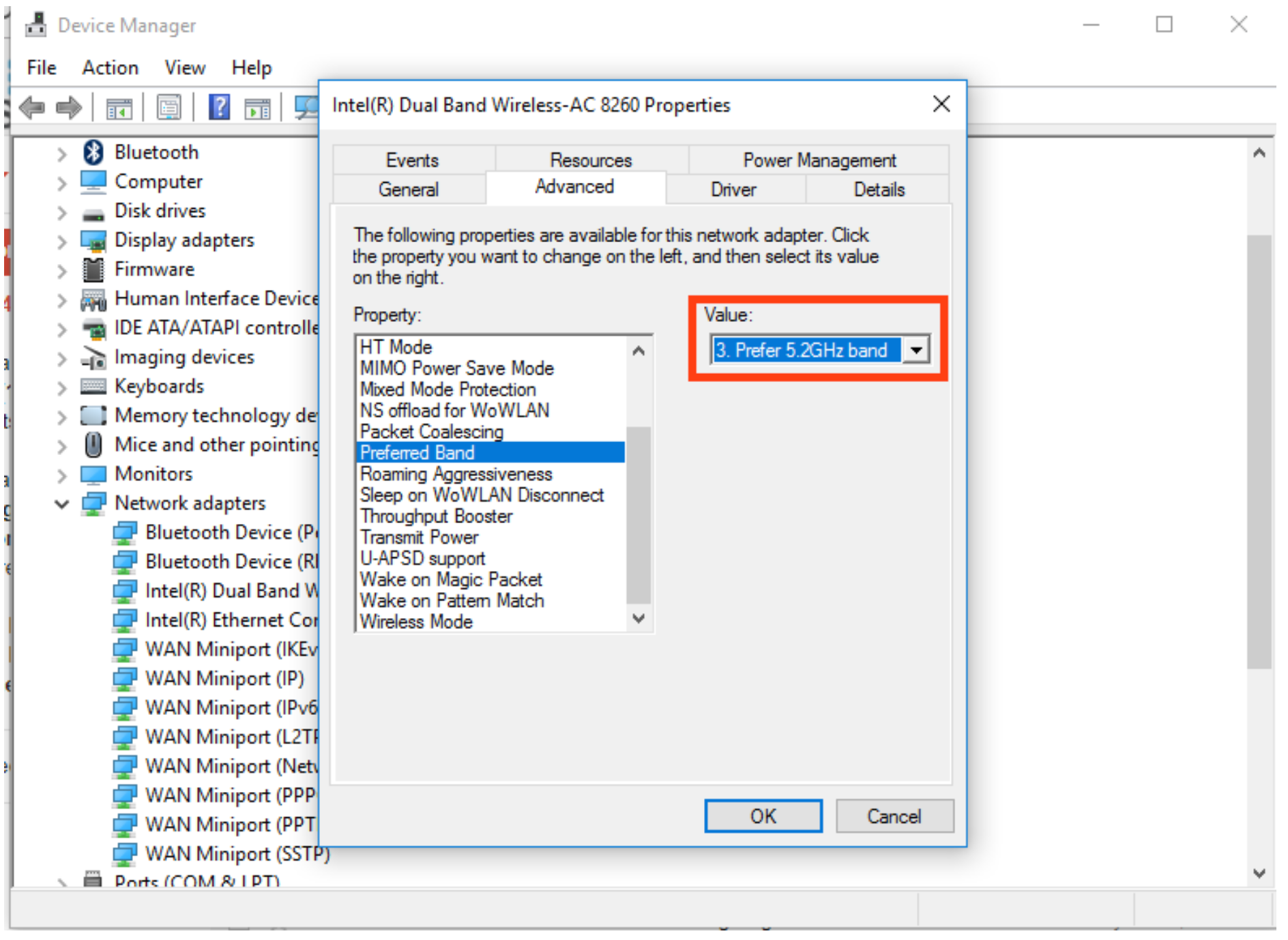This screenshot has height=940, width=1288.
Task: Select the Memory technology devices icon
Action: (93, 415)
